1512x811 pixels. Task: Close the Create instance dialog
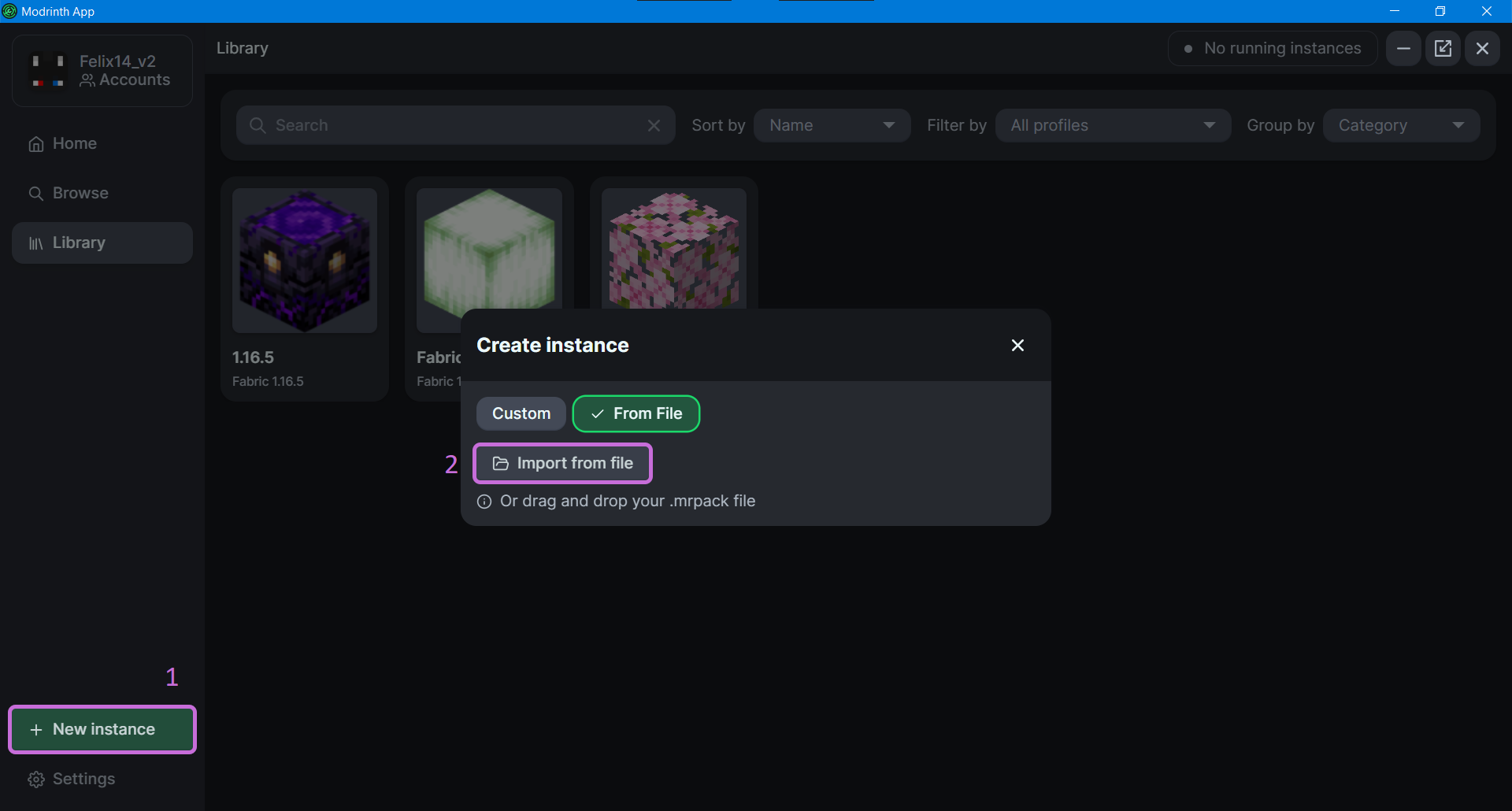click(x=1017, y=345)
